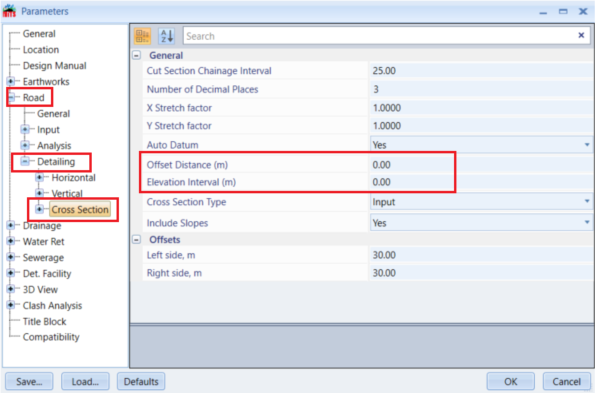This screenshot has width=595, height=393.
Task: Expand the Sewerage tree node
Action: [11, 257]
